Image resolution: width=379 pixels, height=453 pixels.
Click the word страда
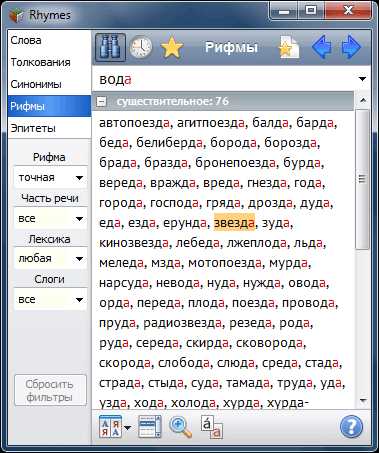pos(120,383)
